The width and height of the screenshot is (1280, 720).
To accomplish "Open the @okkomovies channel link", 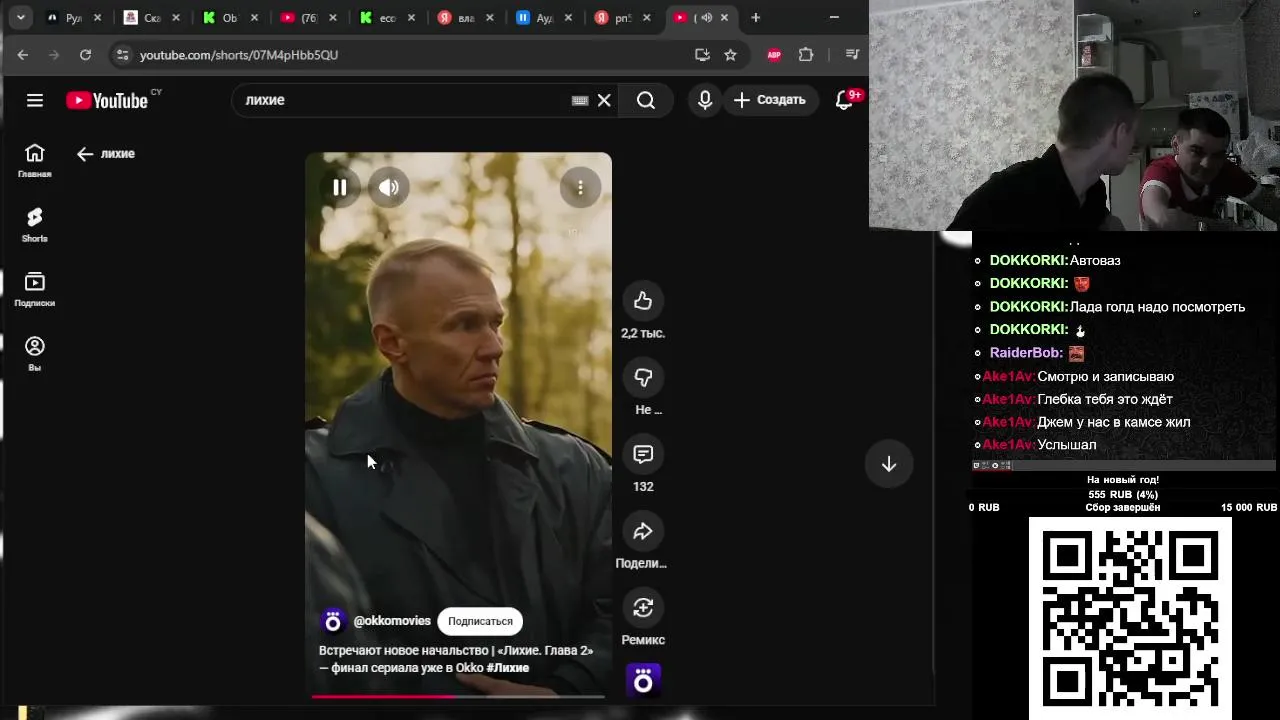I will tap(392, 621).
